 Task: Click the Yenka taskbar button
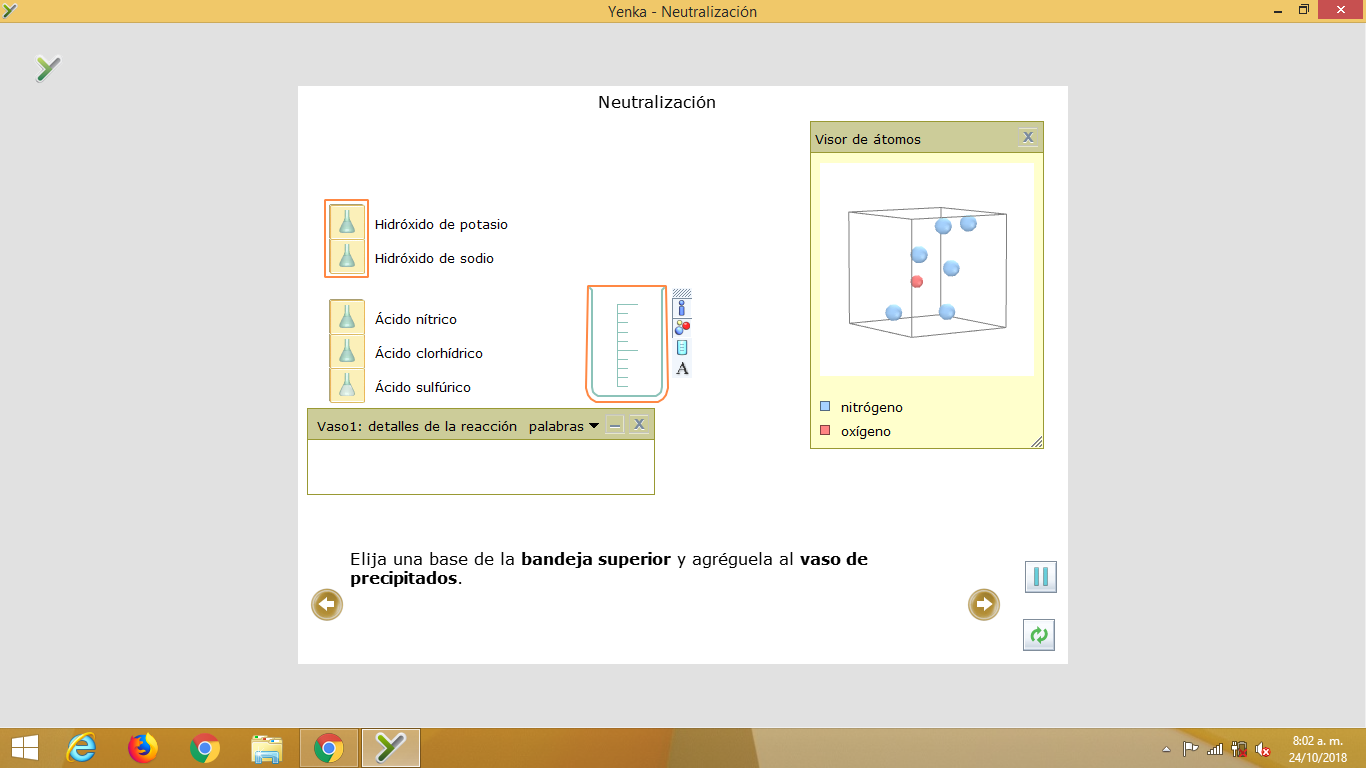pyautogui.click(x=391, y=748)
